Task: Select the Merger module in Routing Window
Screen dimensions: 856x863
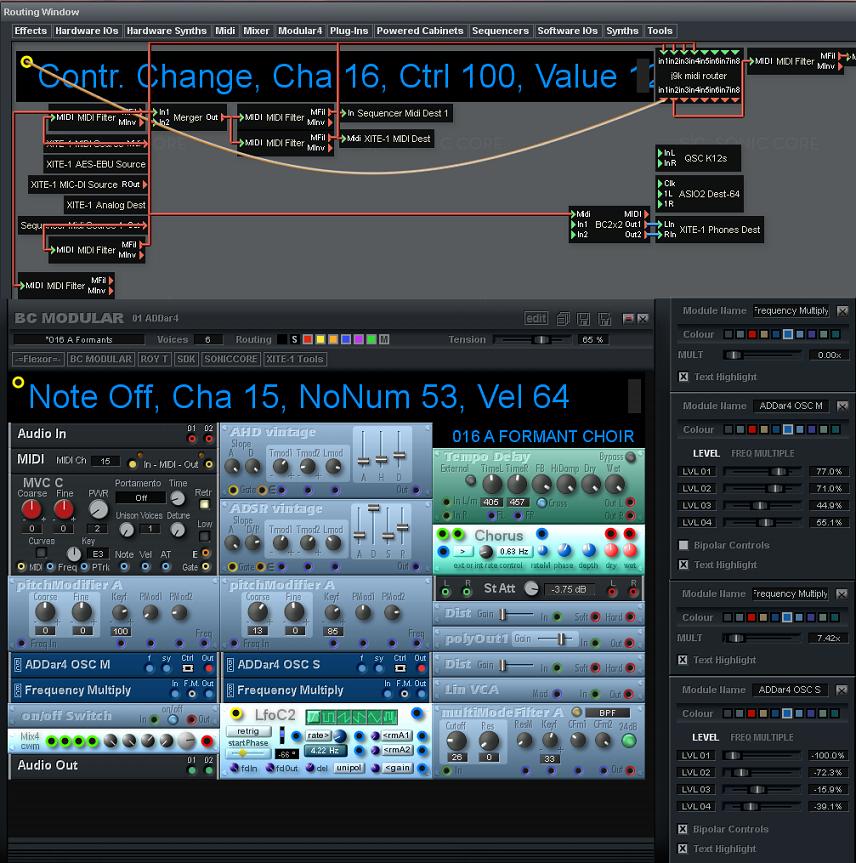Action: click(189, 117)
